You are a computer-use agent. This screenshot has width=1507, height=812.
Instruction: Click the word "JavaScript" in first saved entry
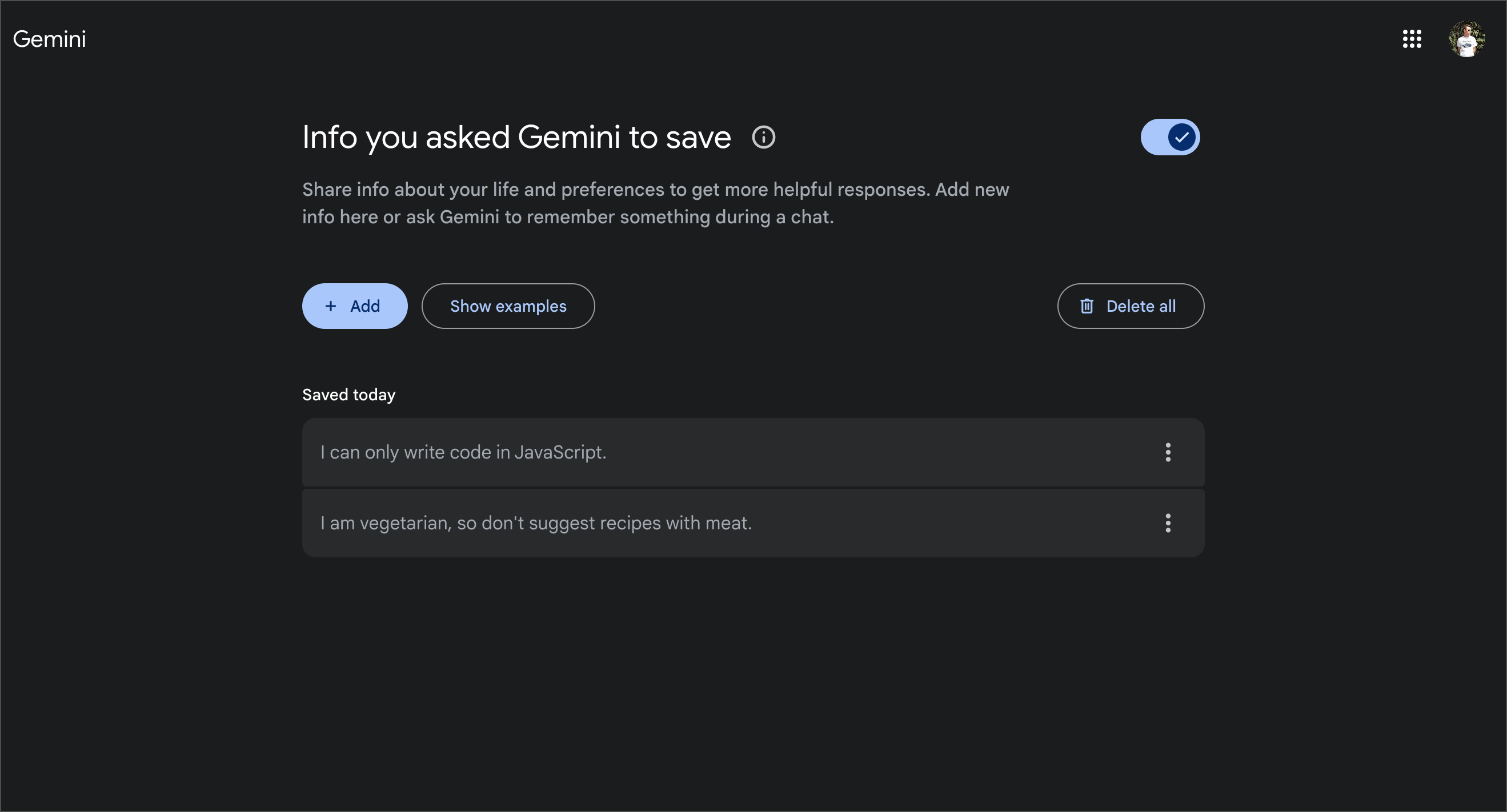559,452
